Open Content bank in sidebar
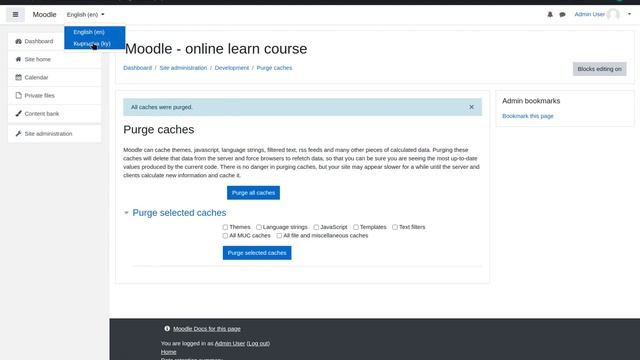This screenshot has height=360, width=640. [54, 113]
